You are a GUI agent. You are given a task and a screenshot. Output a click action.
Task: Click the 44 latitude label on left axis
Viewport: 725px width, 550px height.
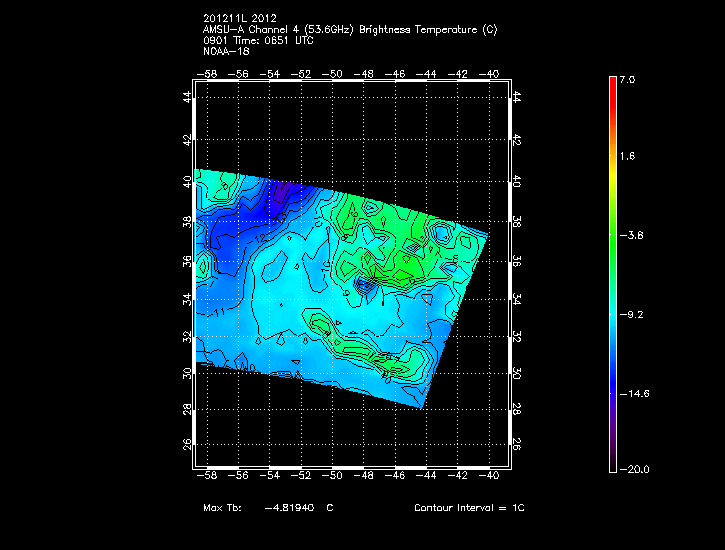point(187,97)
